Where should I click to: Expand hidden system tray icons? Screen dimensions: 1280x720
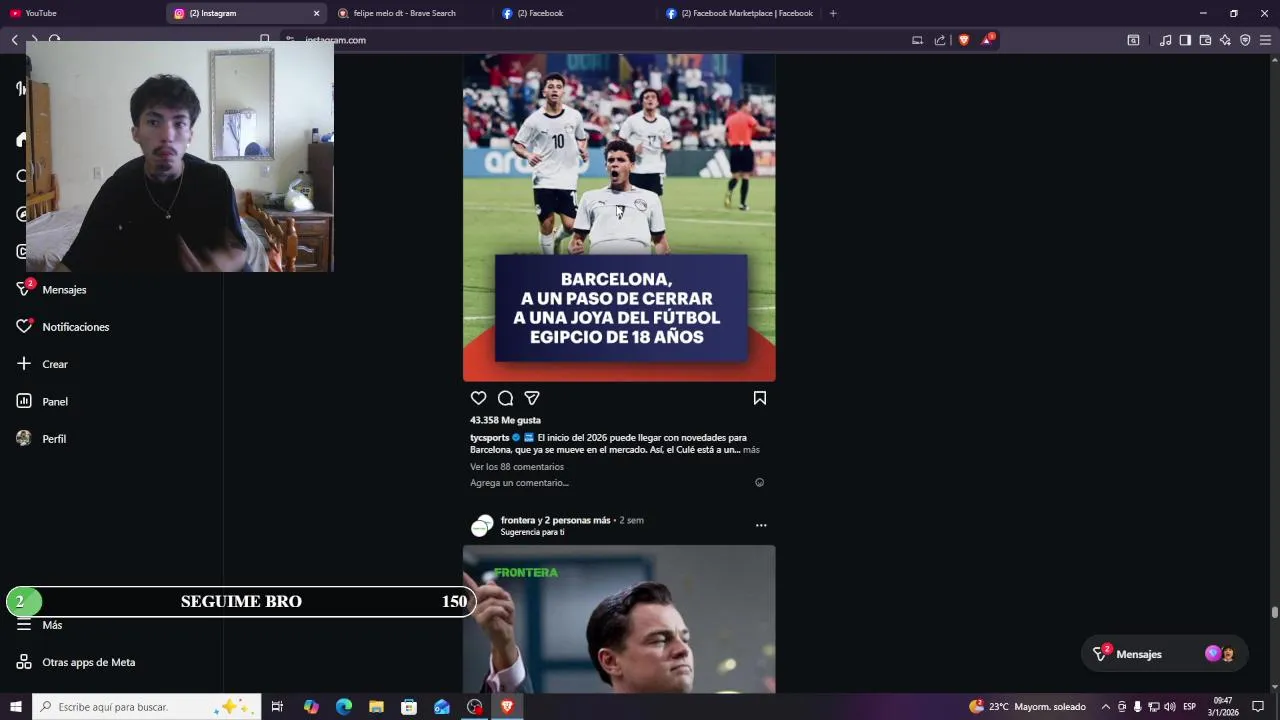pos(1105,707)
